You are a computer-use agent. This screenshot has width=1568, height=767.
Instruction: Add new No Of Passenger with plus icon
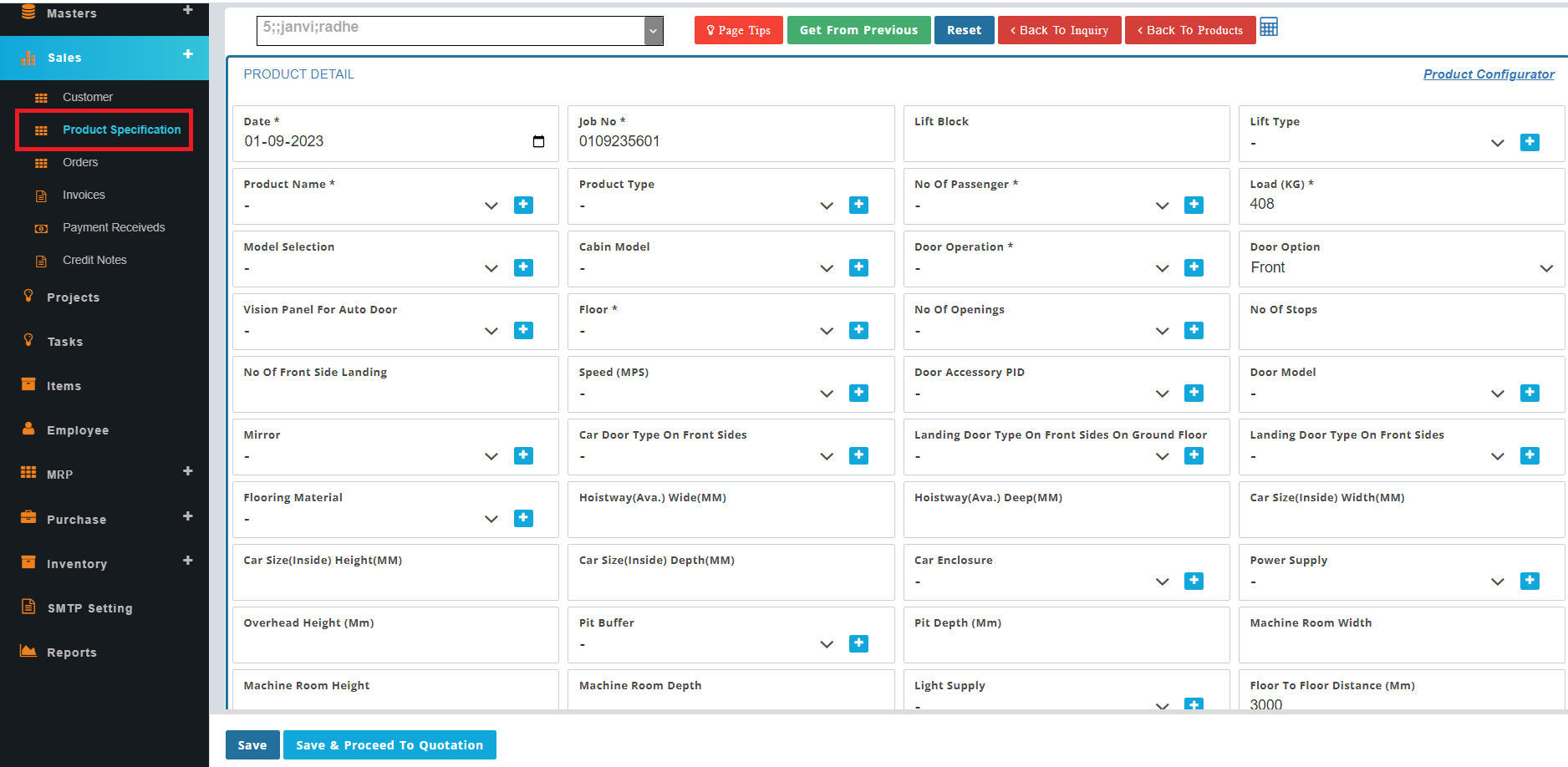point(1194,205)
